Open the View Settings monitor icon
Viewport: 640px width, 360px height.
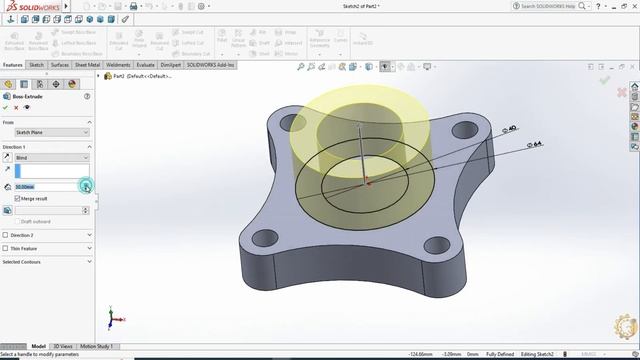click(x=427, y=67)
